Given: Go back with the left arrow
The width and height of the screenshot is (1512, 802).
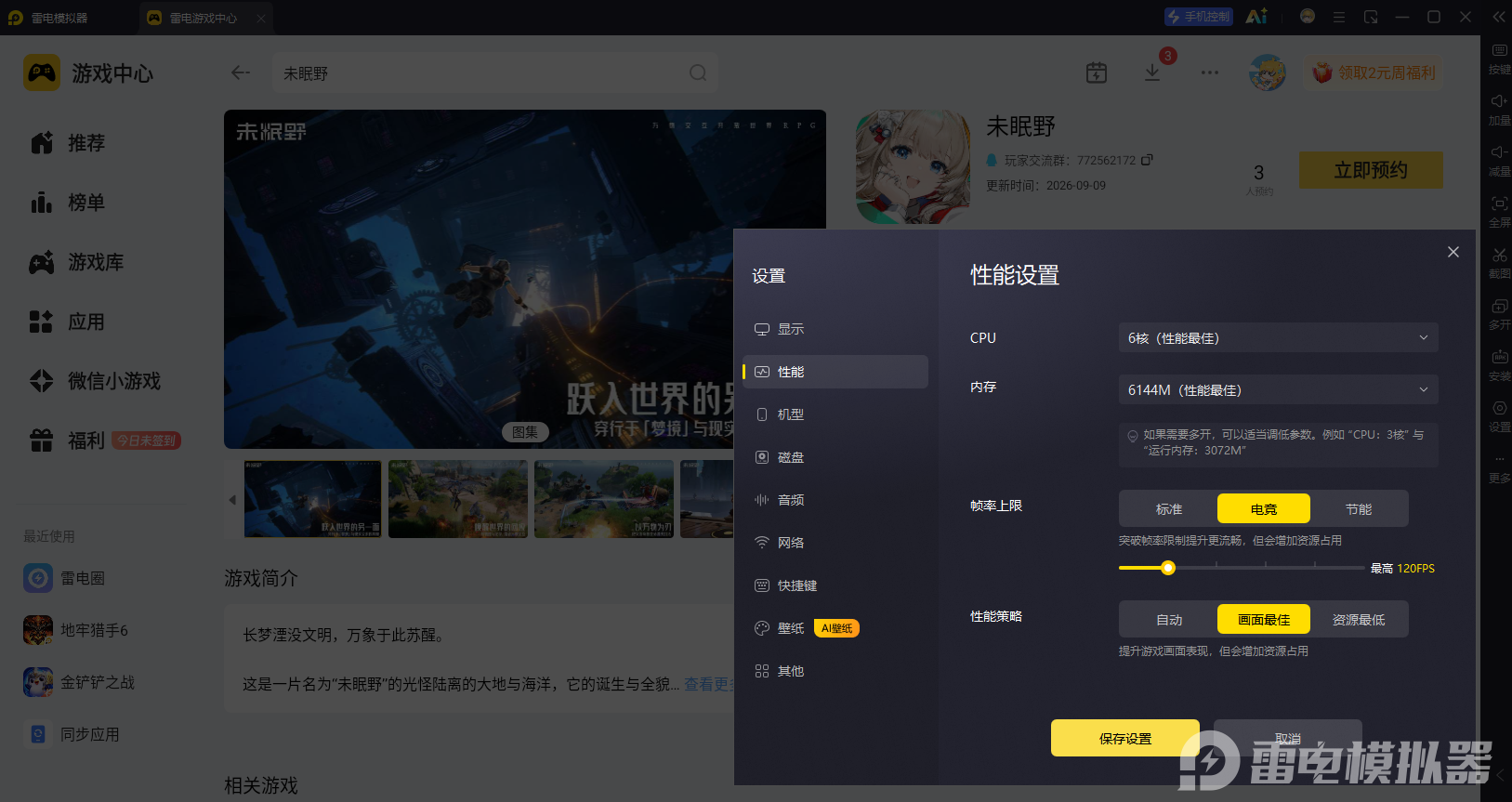Looking at the screenshot, I should (x=241, y=72).
